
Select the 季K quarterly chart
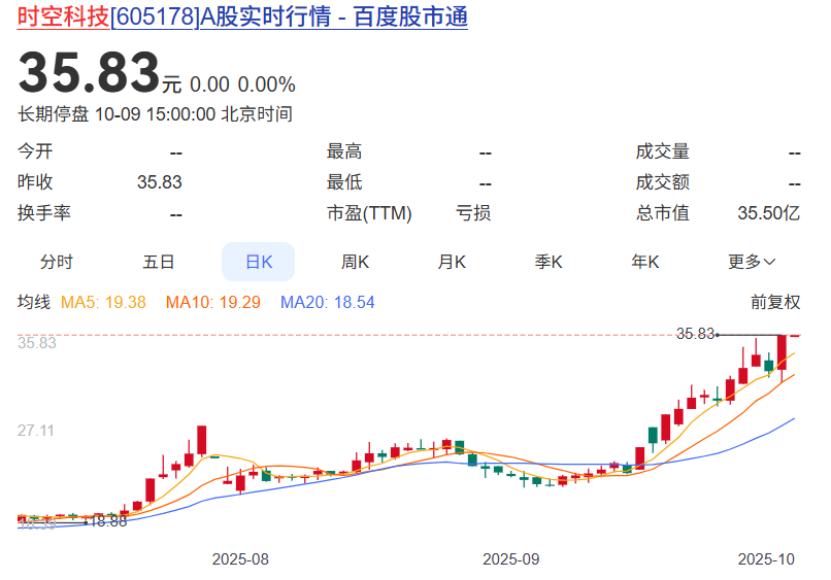tap(550, 261)
